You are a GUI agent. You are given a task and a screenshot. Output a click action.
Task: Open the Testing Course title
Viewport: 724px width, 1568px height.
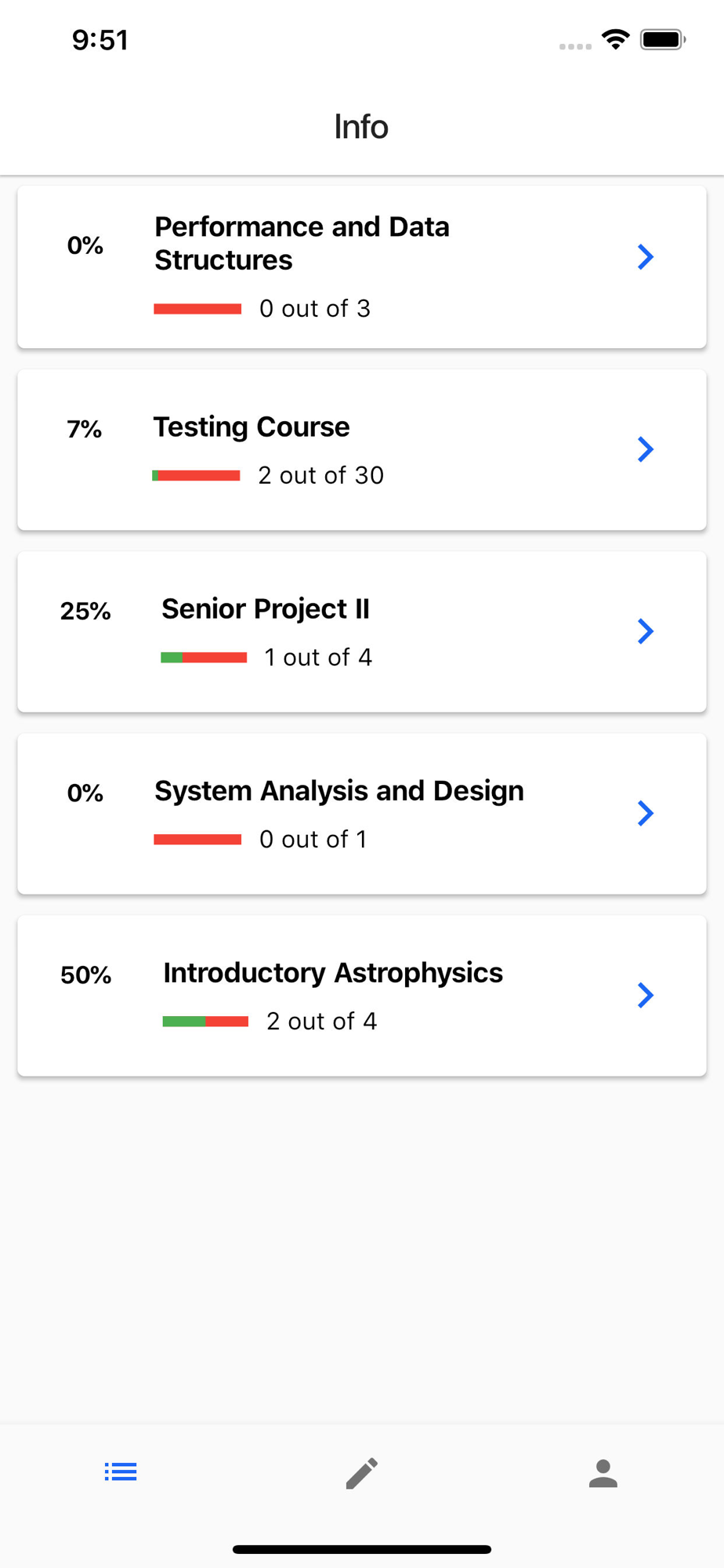(252, 427)
